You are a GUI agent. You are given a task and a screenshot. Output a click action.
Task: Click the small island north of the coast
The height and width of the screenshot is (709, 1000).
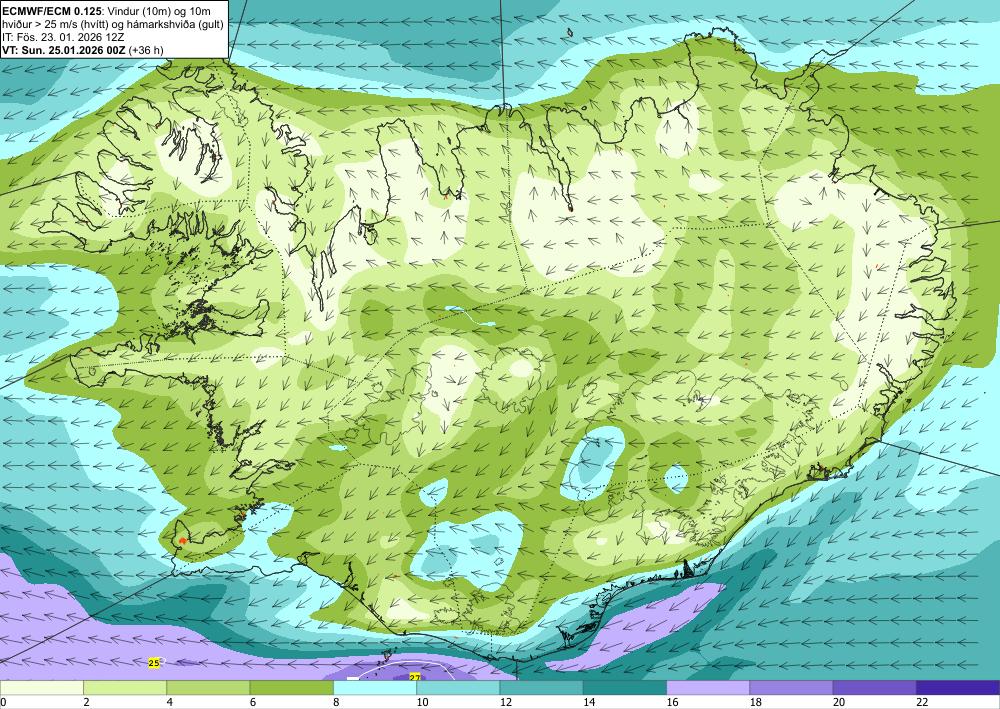click(x=570, y=33)
